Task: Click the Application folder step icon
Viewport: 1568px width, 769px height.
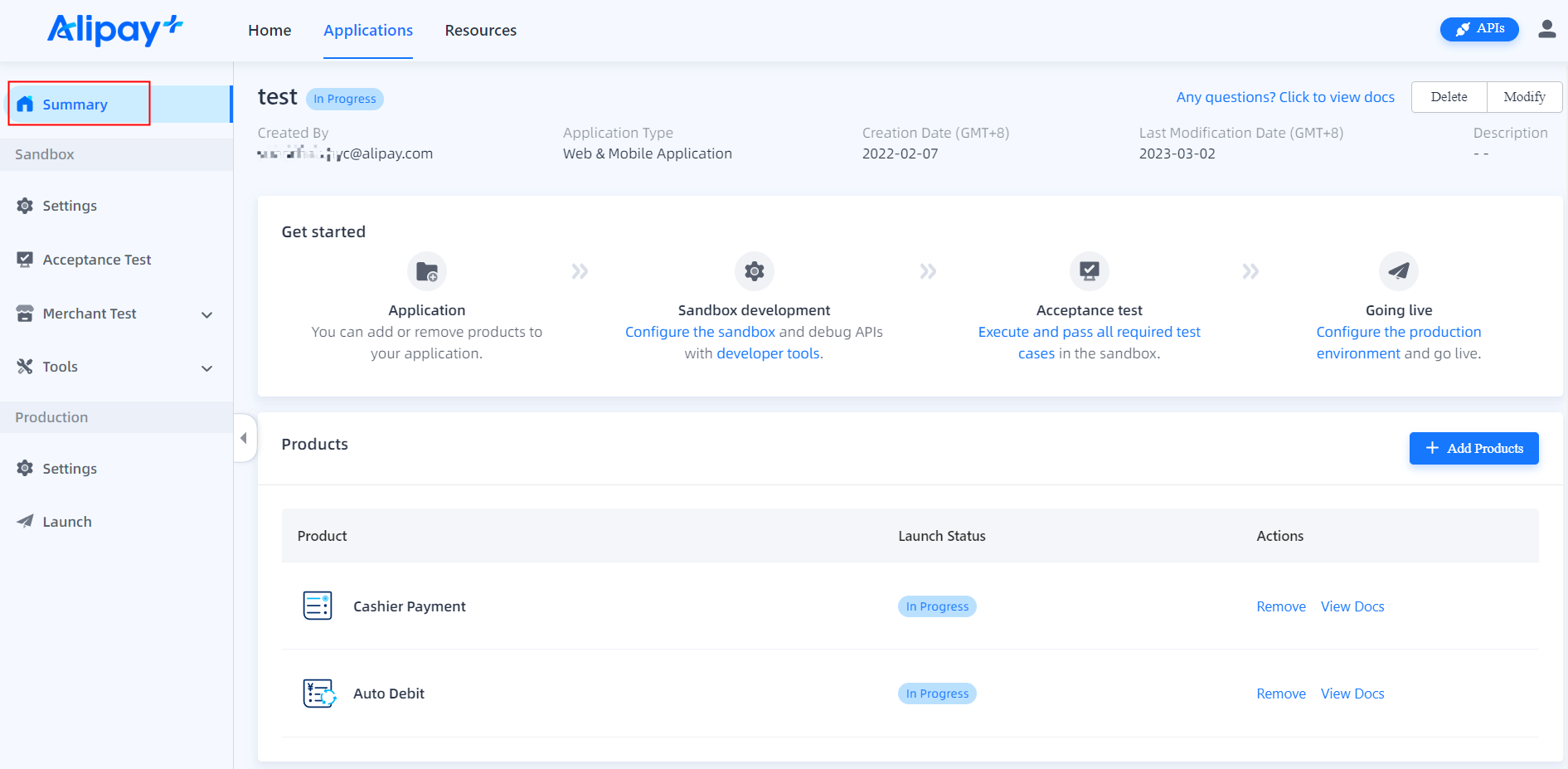Action: click(x=426, y=271)
